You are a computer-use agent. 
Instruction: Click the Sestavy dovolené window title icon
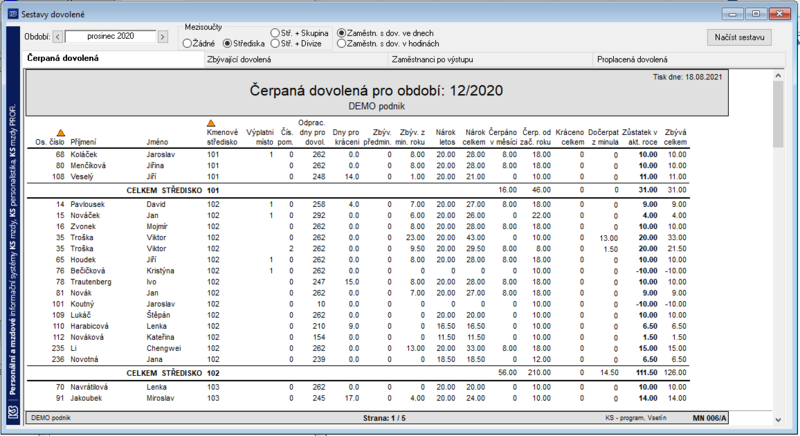(13, 14)
